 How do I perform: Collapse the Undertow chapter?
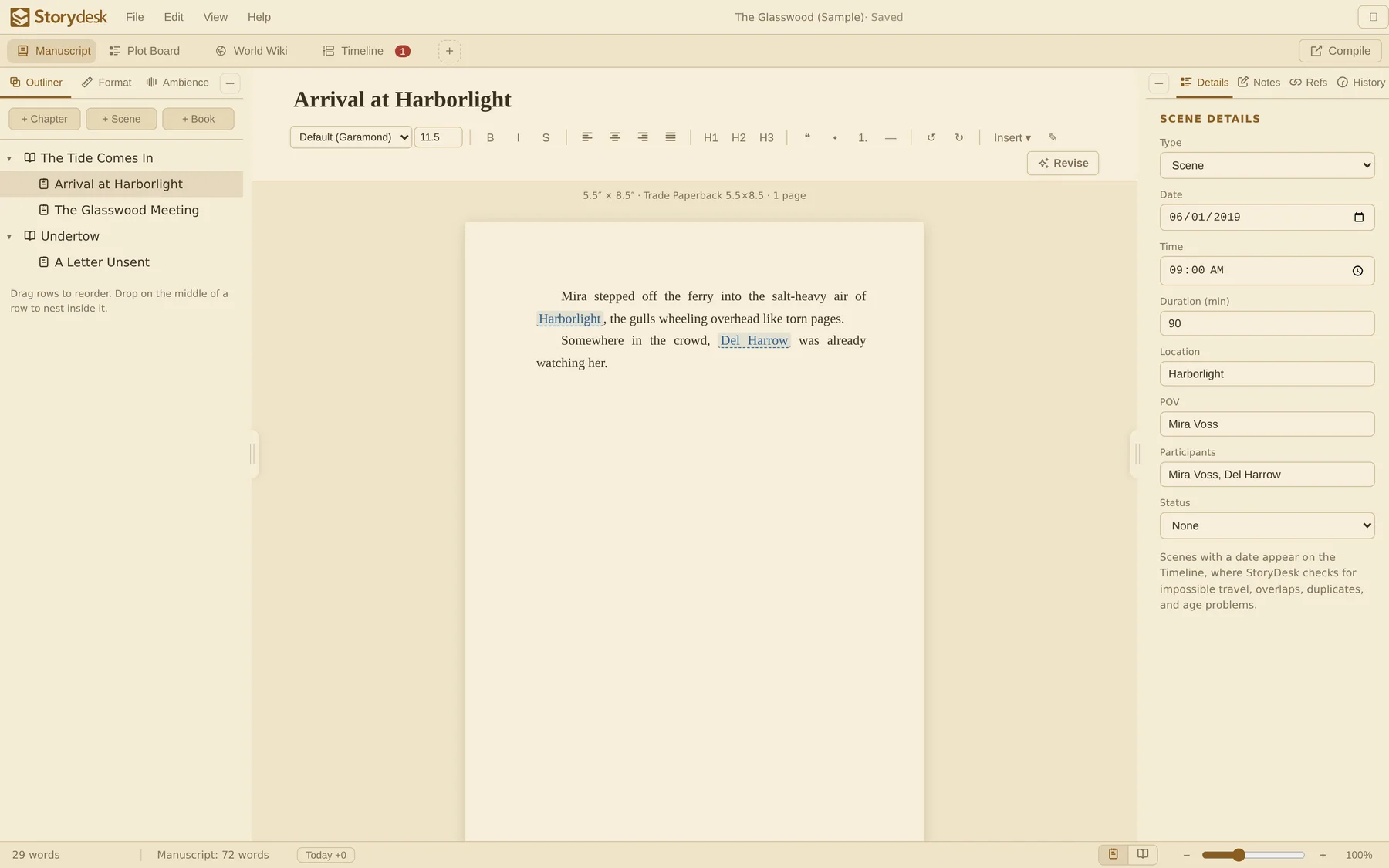[9, 236]
